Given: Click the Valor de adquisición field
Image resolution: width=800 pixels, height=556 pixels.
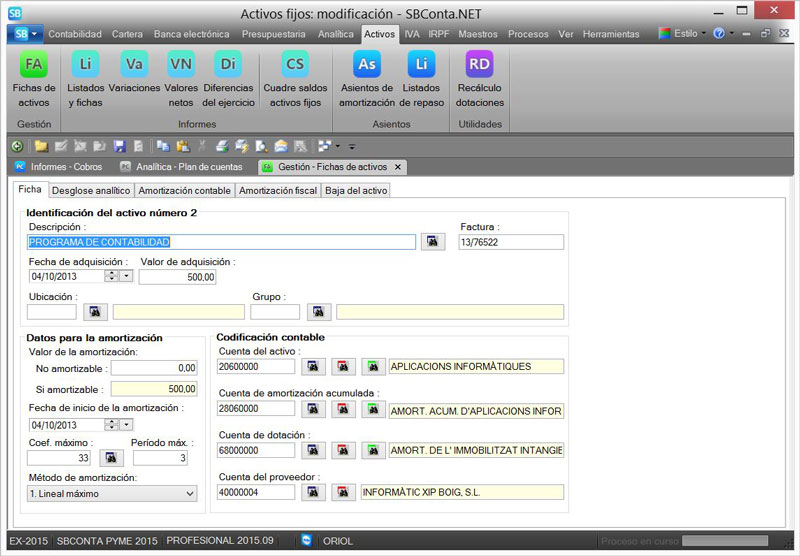Looking at the screenshot, I should (177, 277).
